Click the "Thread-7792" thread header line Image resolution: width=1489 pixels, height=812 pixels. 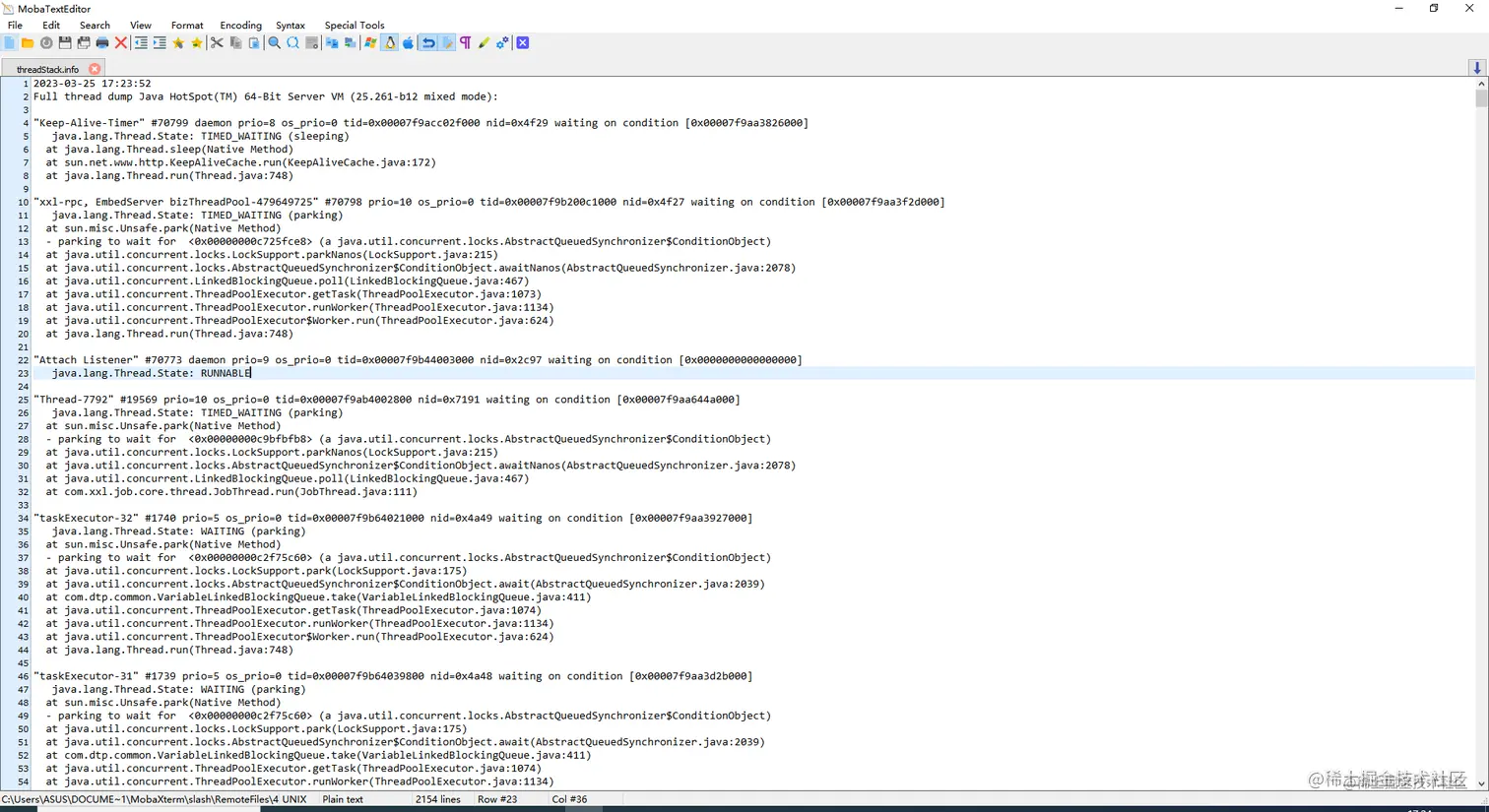pos(387,400)
